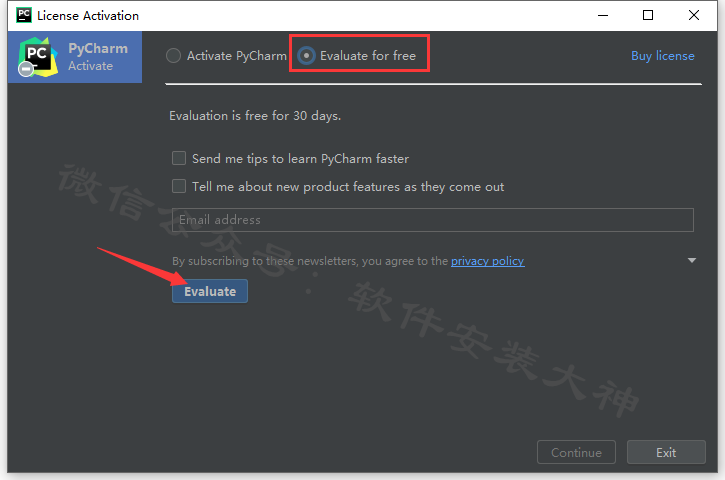Maximize the License Activation window
Viewport: 725px width, 480px height.
(x=648, y=15)
